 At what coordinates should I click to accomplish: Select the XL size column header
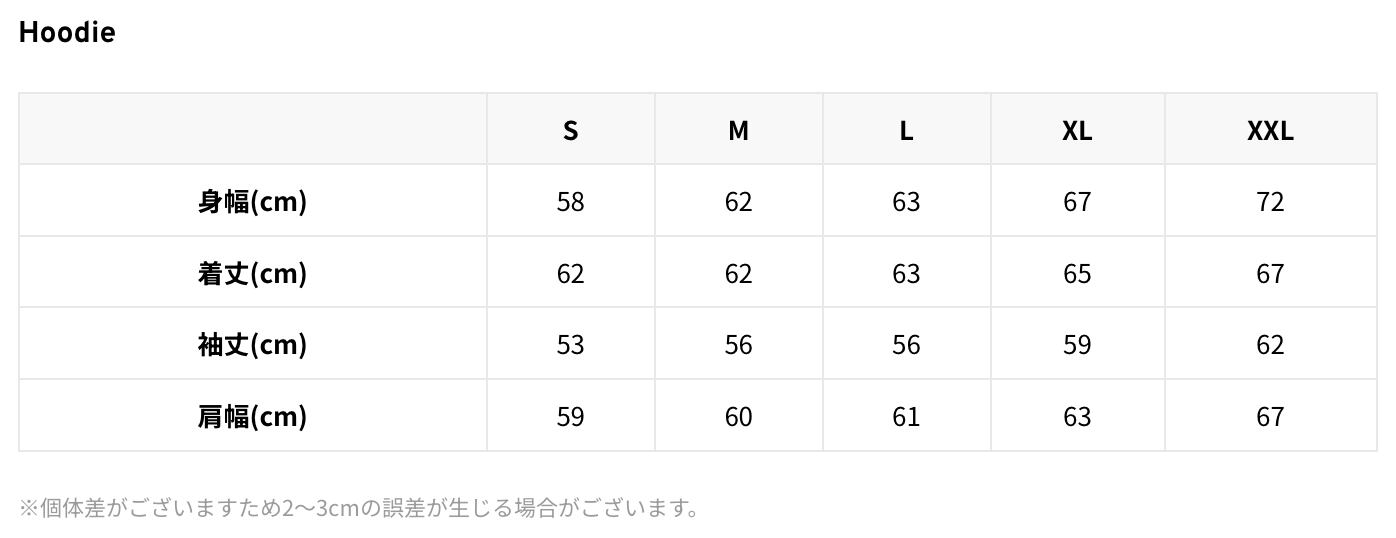[x=1077, y=130]
